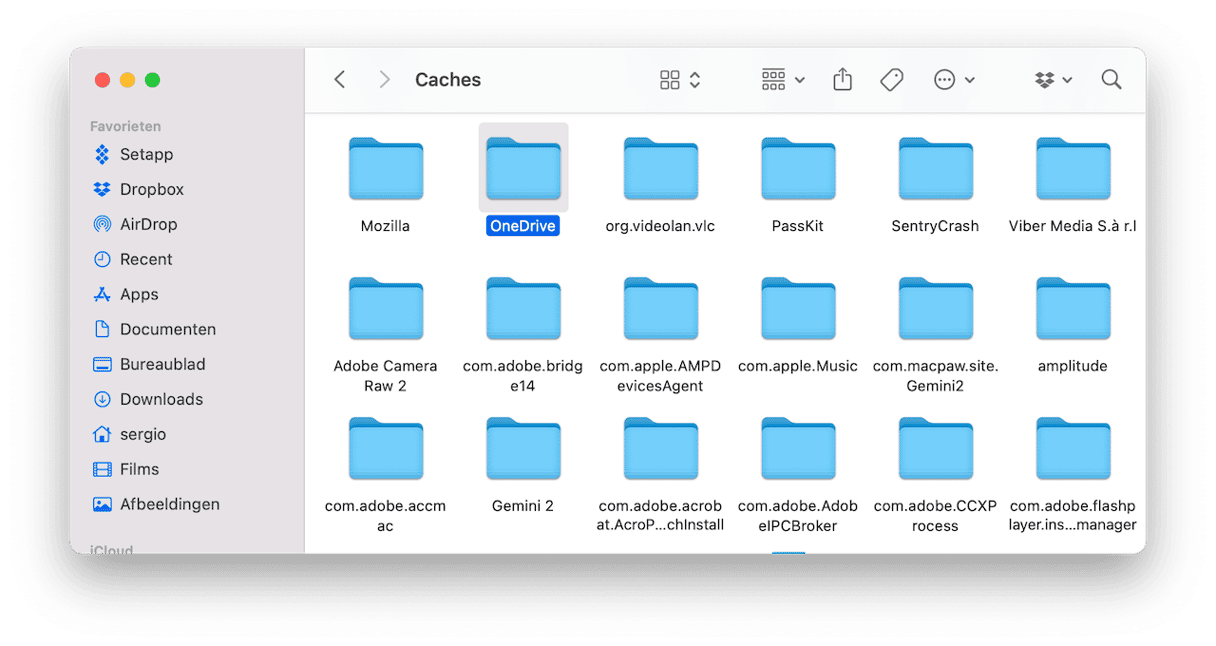Close the Finder window with red button

point(102,80)
